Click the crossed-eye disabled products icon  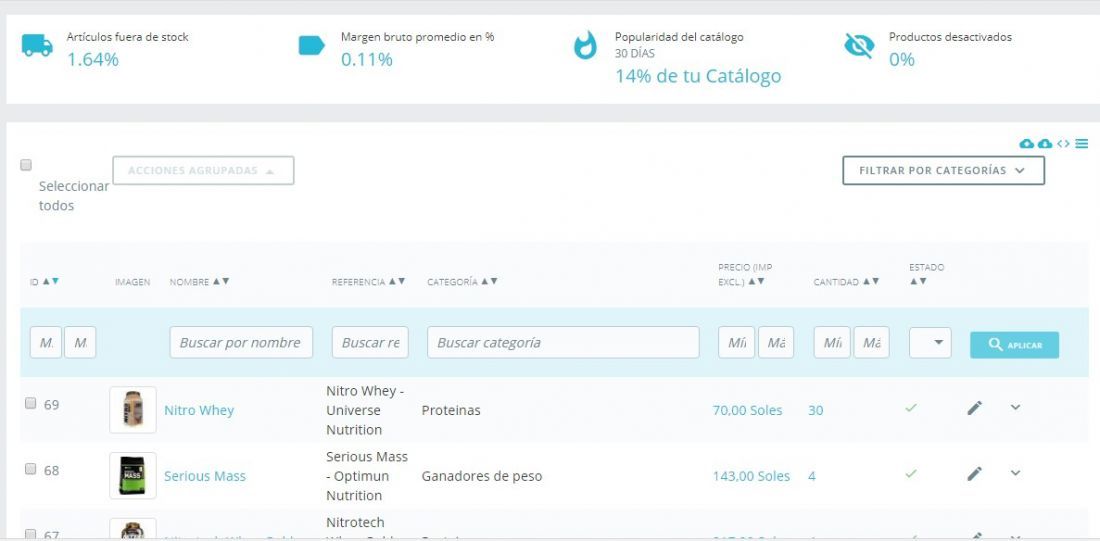pyautogui.click(x=859, y=46)
